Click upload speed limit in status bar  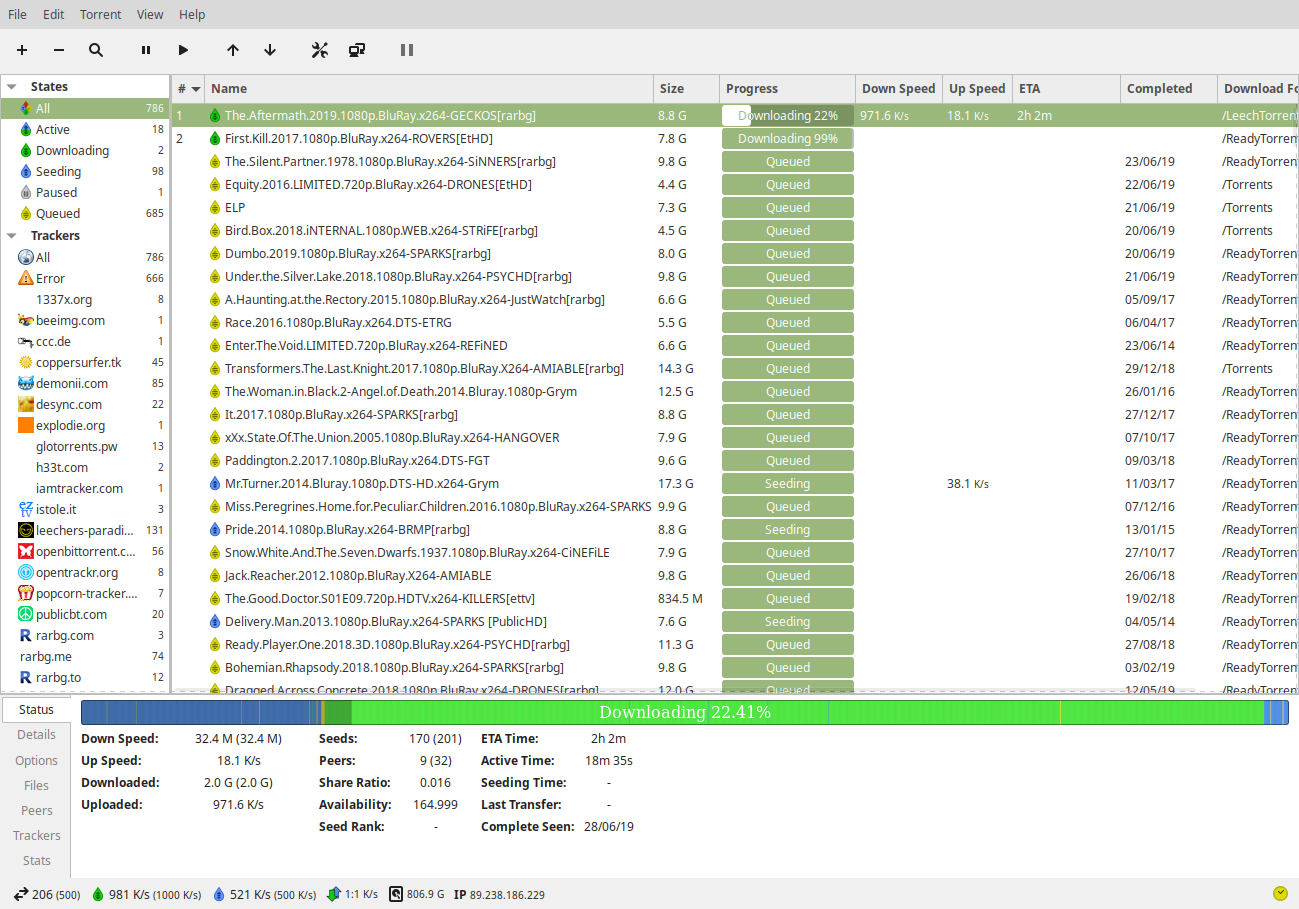click(x=265, y=894)
